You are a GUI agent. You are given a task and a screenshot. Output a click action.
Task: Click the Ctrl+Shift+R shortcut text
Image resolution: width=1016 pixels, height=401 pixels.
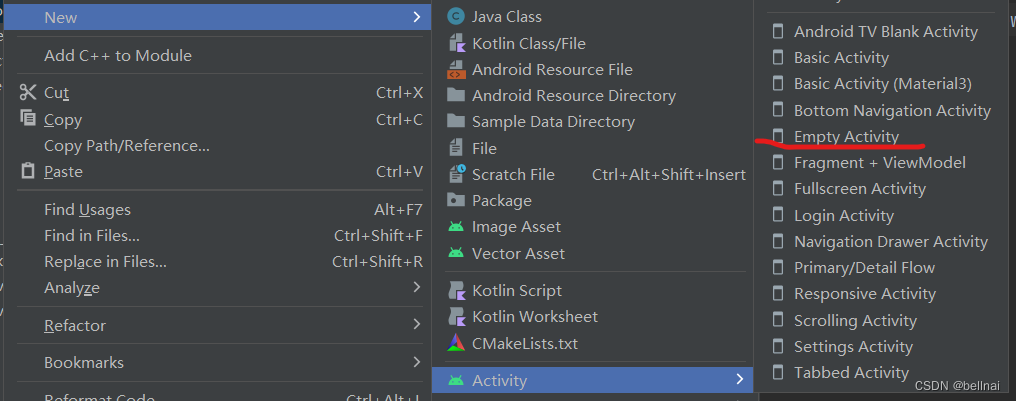378,262
